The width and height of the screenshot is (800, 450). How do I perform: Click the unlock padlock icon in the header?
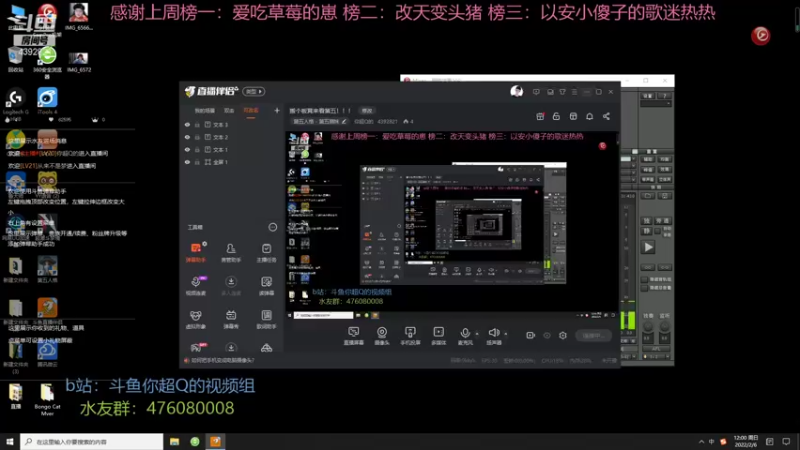coord(556,116)
